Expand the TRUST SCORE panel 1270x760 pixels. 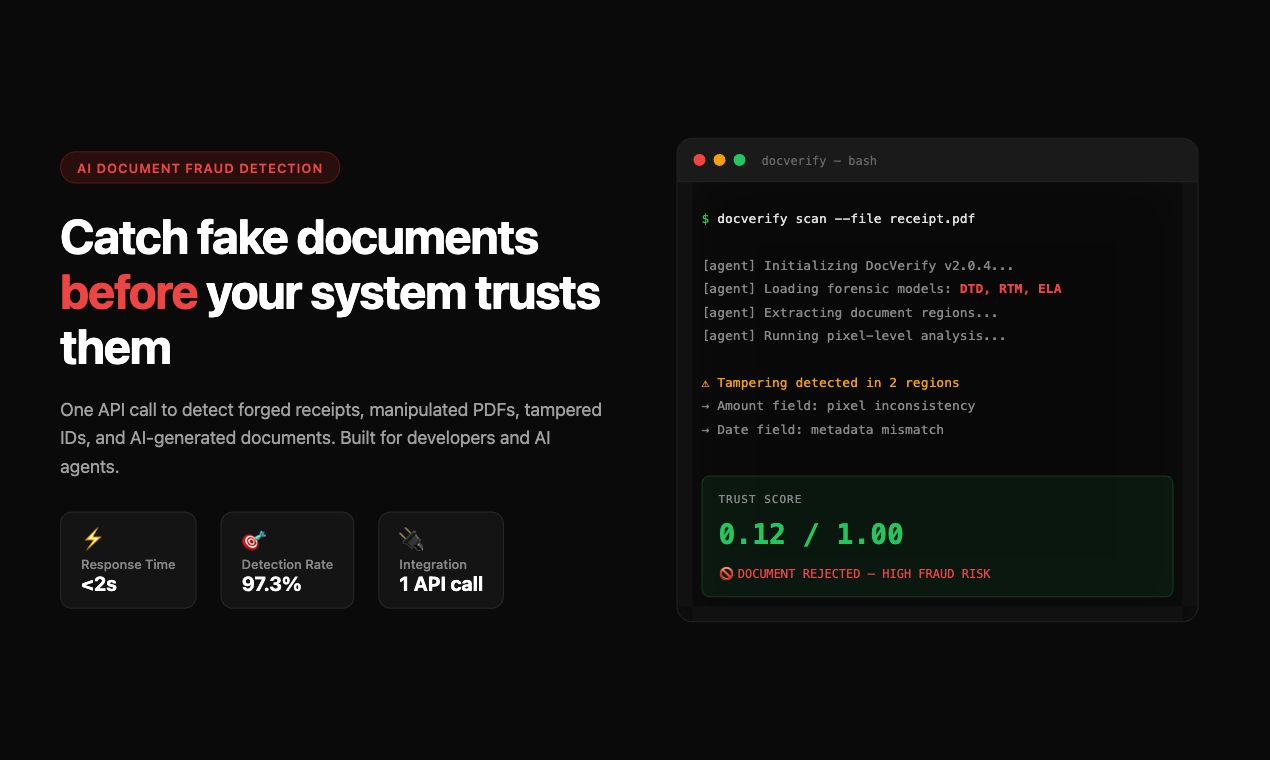938,536
